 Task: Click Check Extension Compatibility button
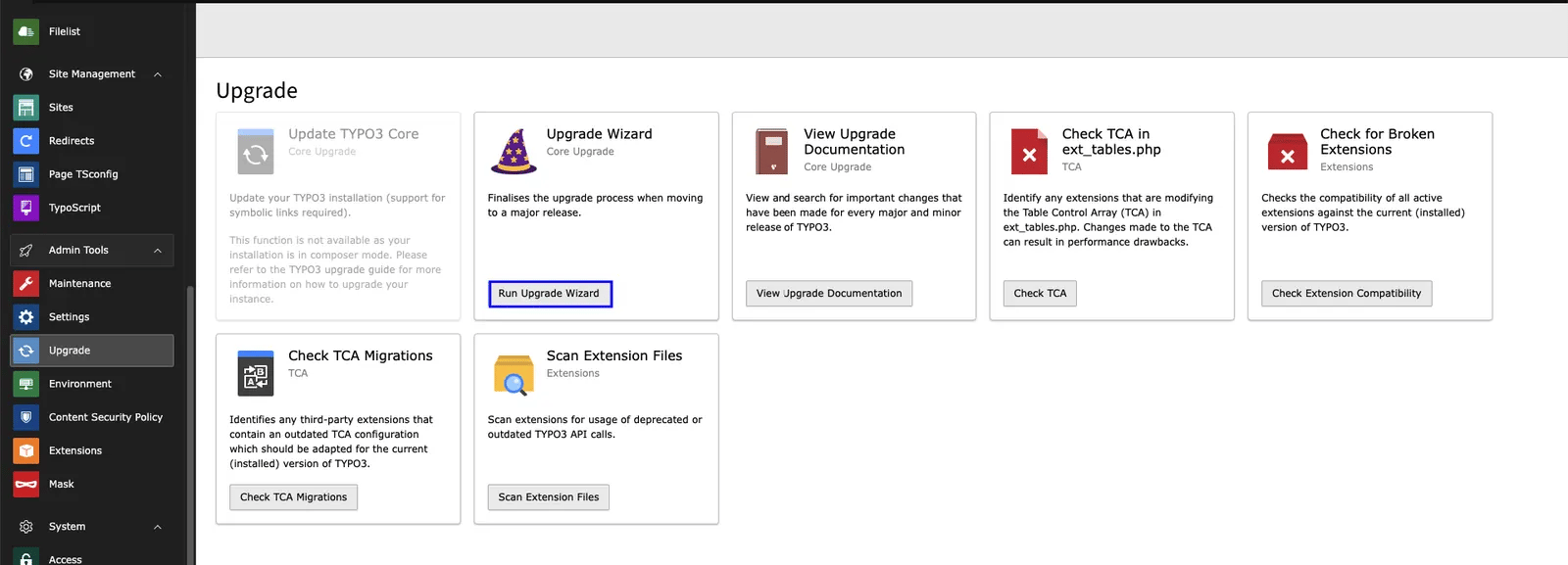pos(1347,294)
